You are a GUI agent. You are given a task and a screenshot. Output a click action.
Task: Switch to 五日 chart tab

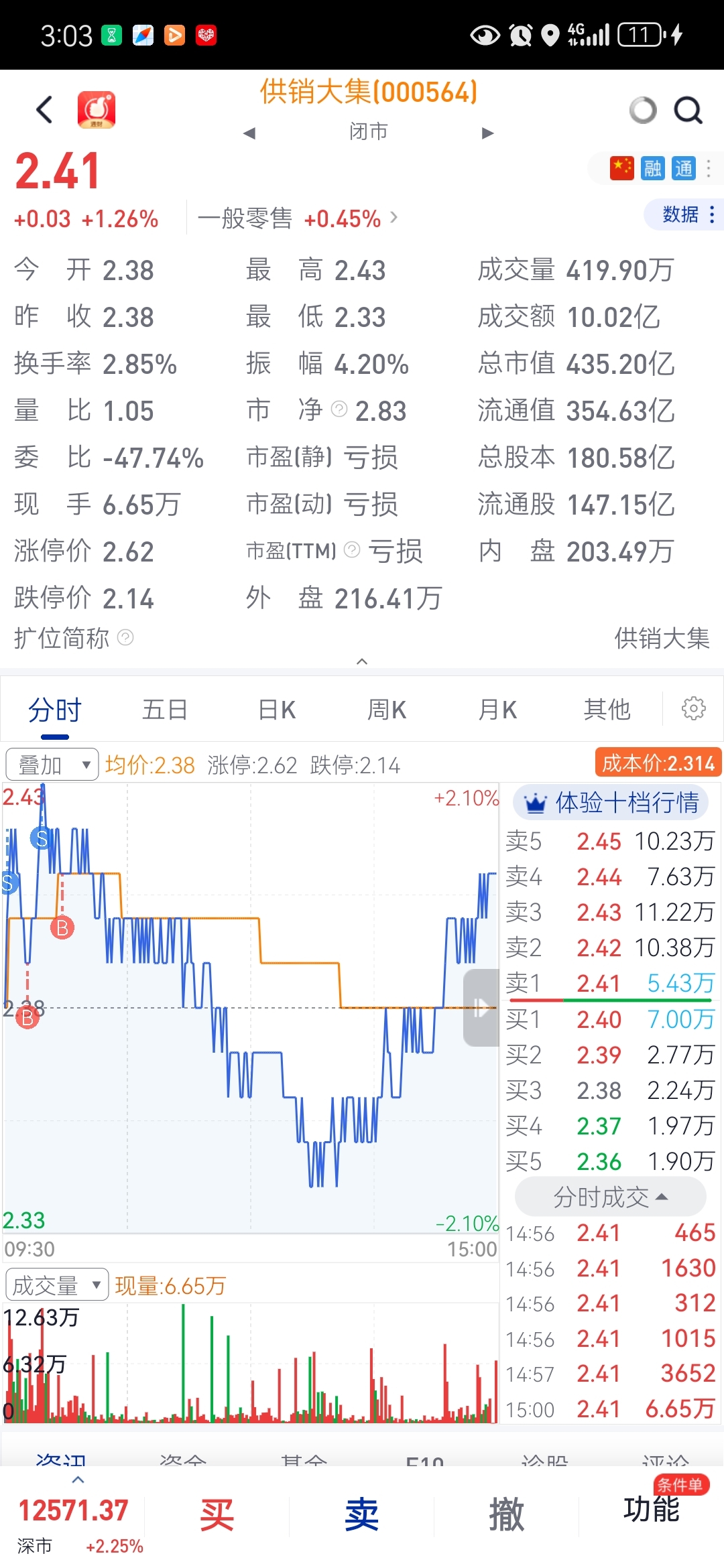pyautogui.click(x=165, y=709)
